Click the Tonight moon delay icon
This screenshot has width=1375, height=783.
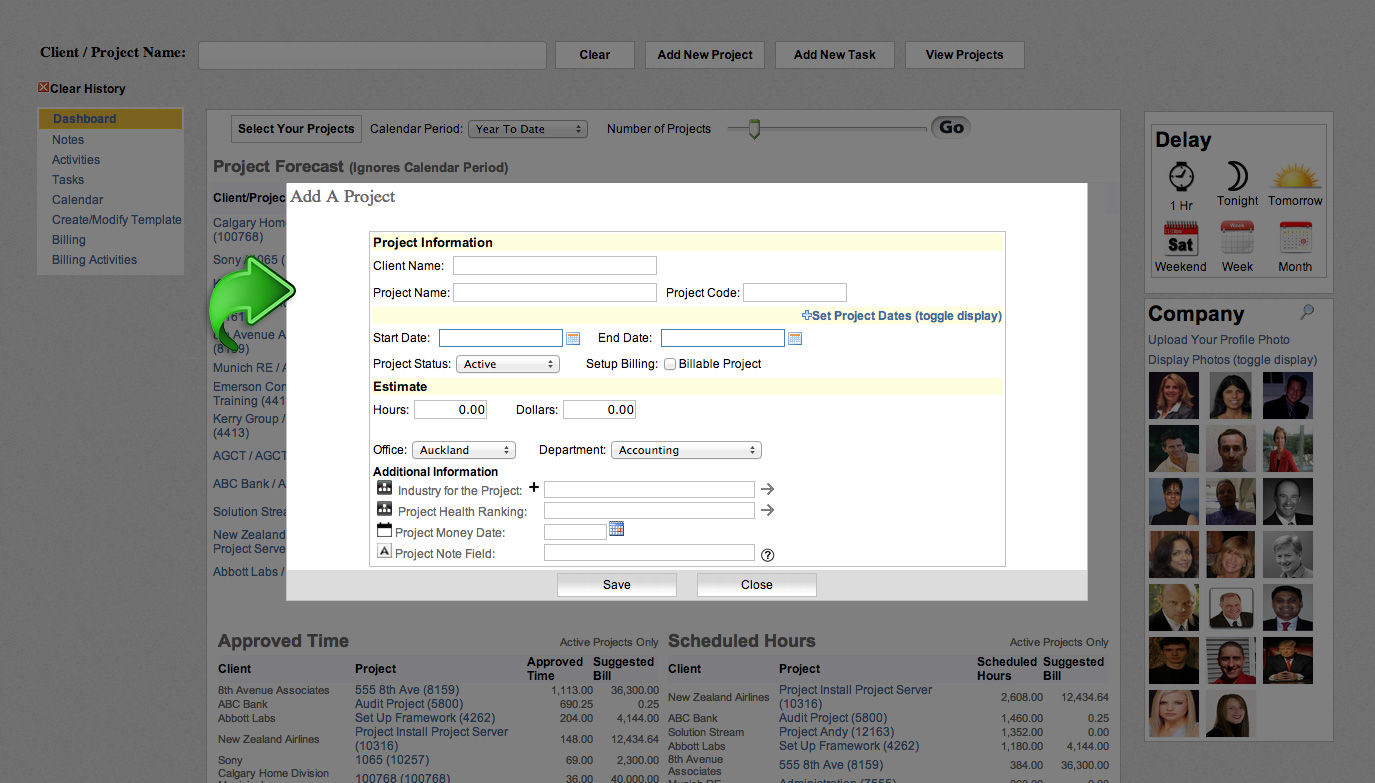coord(1237,177)
